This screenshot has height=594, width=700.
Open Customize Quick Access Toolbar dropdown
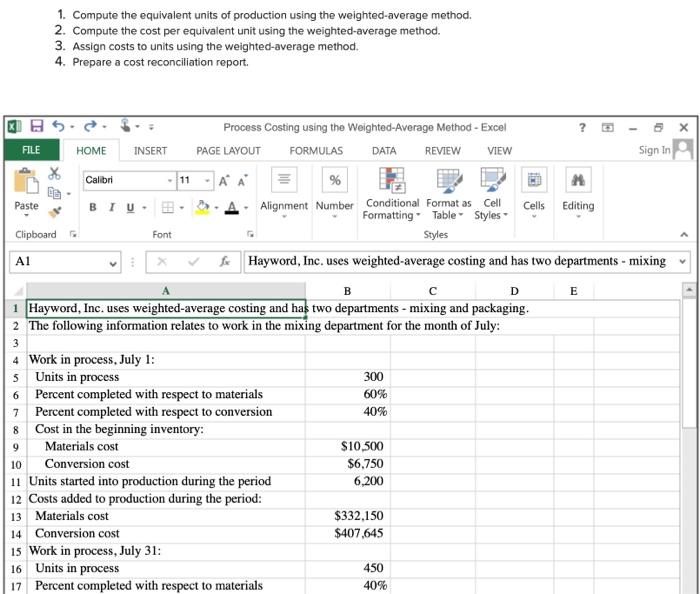point(151,127)
